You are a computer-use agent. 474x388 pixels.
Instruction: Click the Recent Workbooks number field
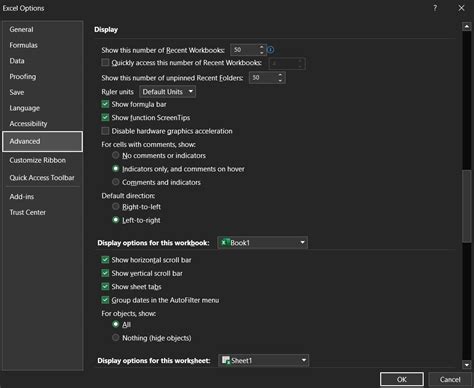pyautogui.click(x=244, y=50)
